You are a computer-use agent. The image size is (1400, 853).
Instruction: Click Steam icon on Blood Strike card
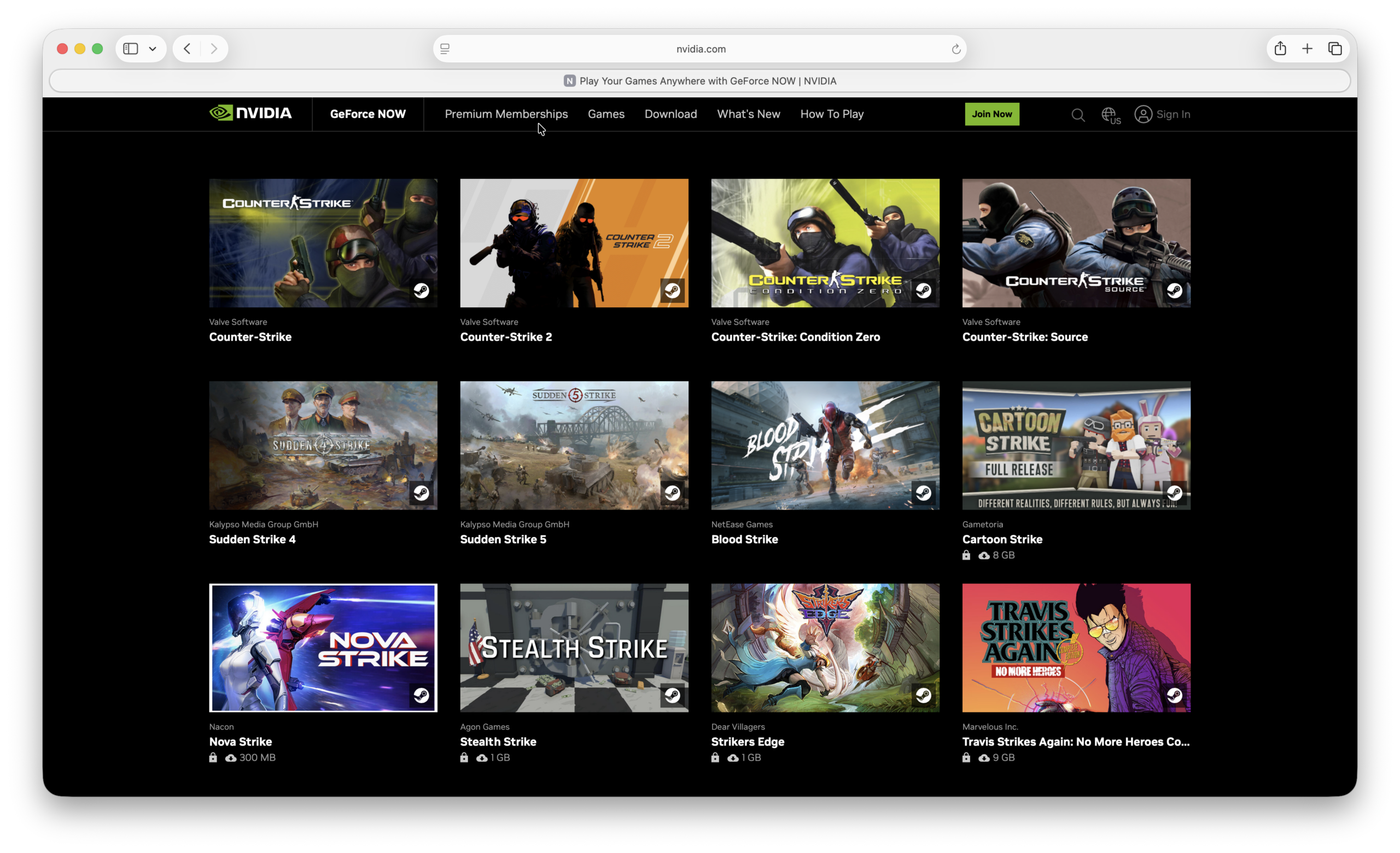pos(923,493)
